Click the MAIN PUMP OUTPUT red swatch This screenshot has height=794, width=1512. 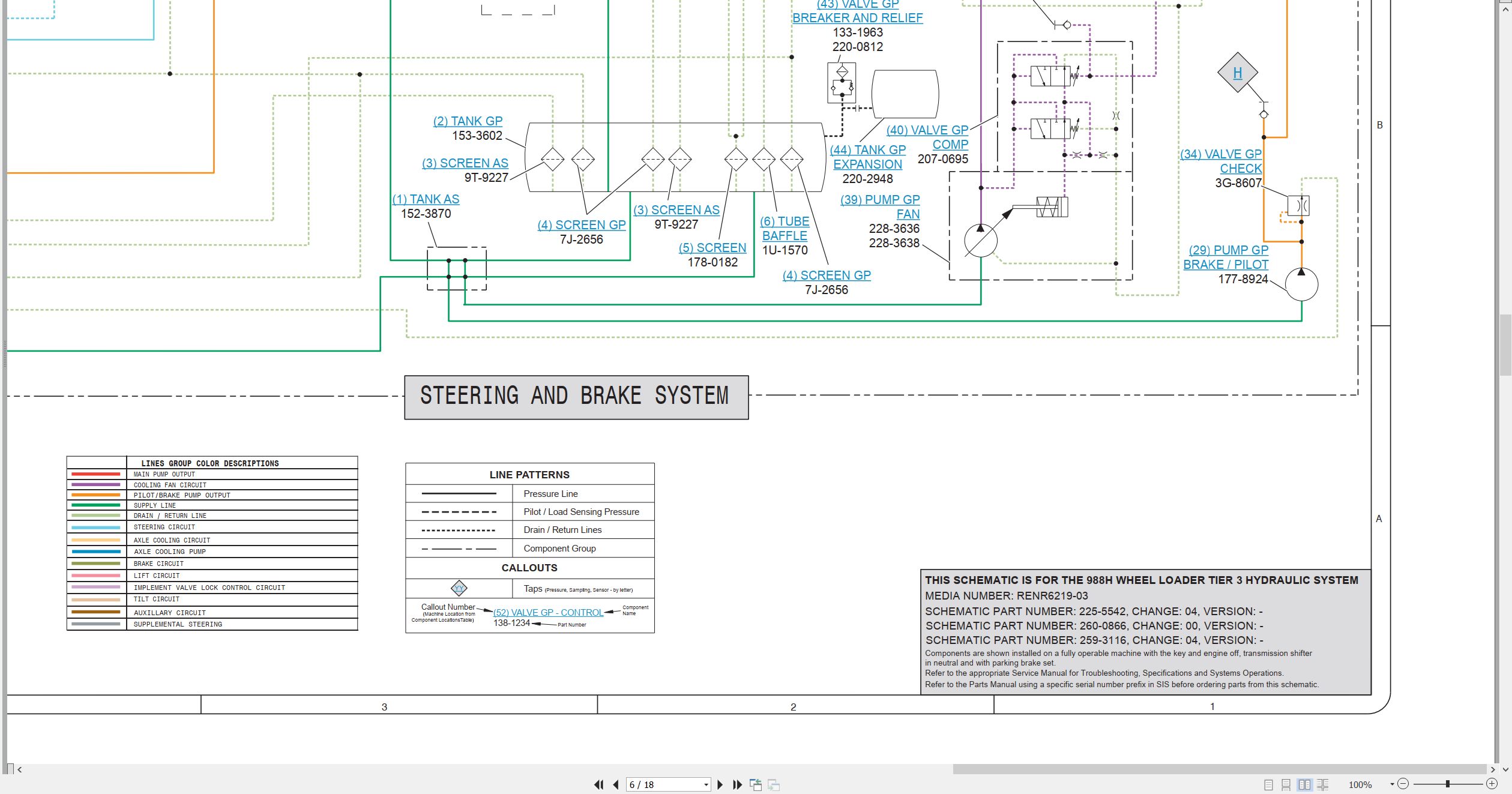click(96, 474)
